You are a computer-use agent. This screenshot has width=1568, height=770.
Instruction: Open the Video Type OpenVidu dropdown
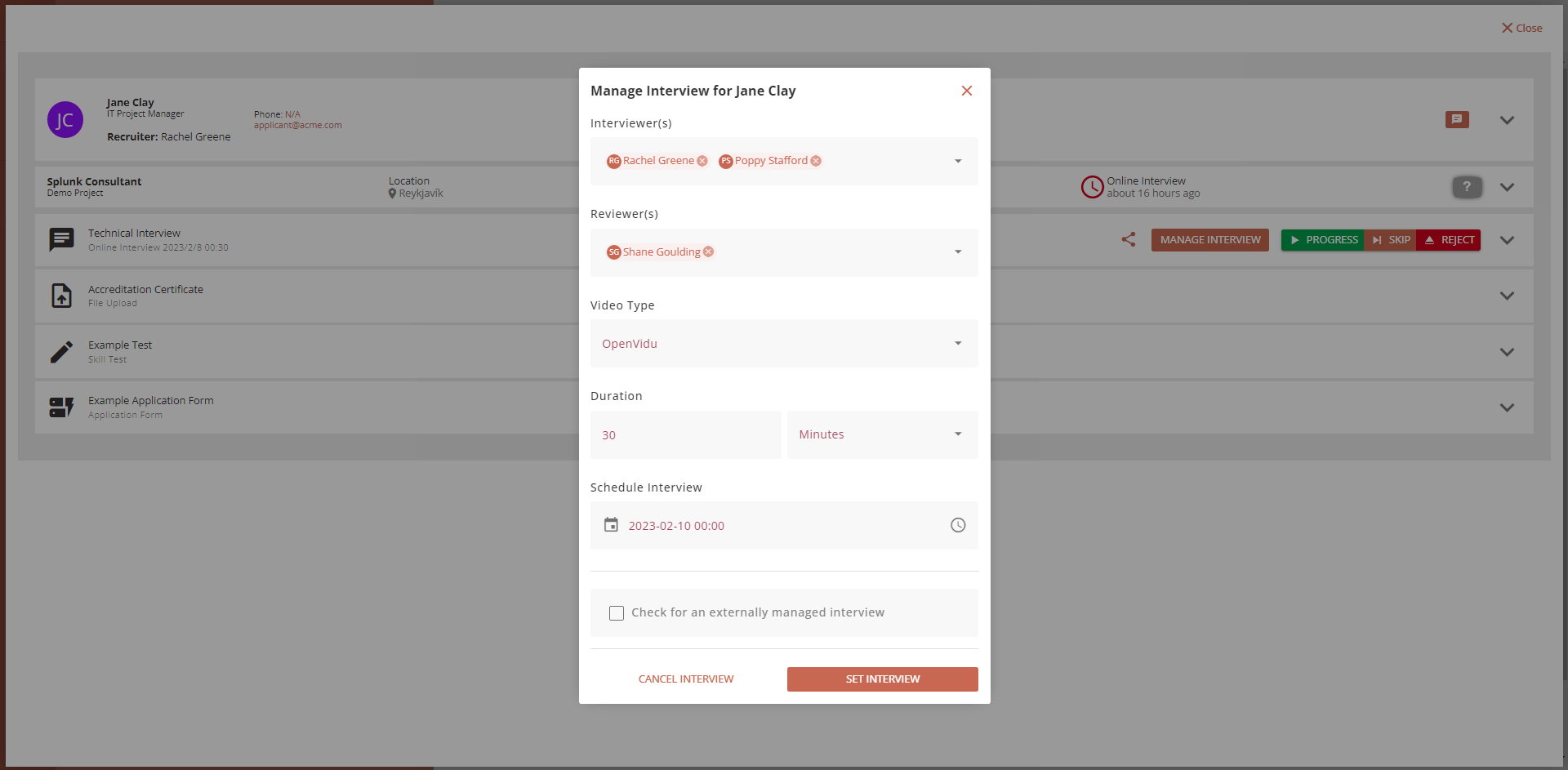click(958, 343)
